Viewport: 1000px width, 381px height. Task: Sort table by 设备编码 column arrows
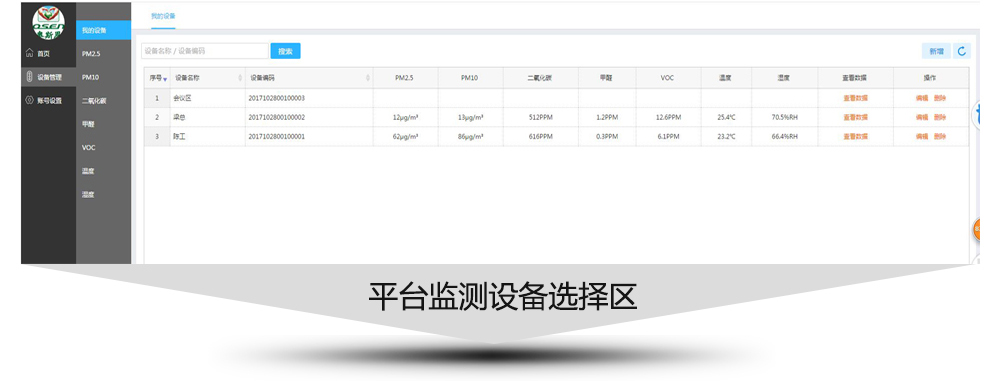coord(368,78)
